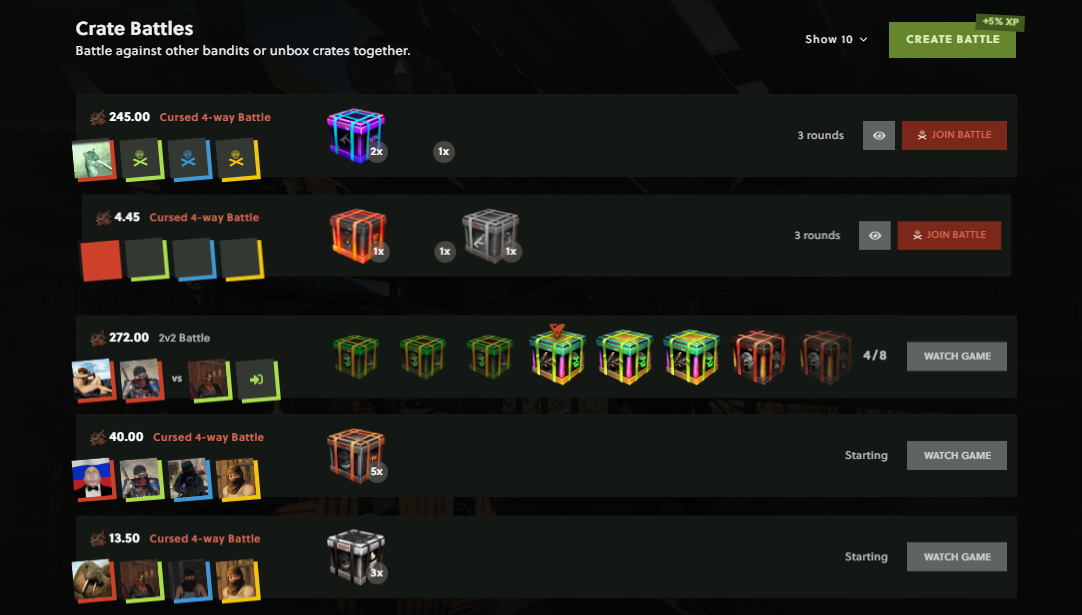Spectate the 4.45 battle via the eye icon

click(874, 235)
